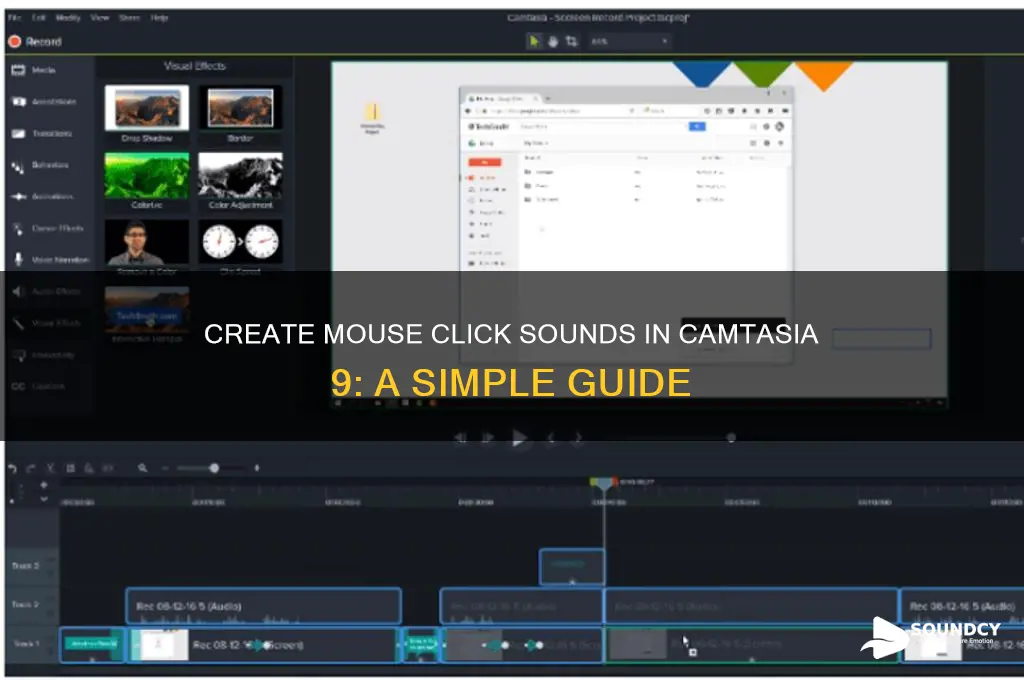
Task: Select the Color Adjustment effect thumbnail
Action: 240,176
